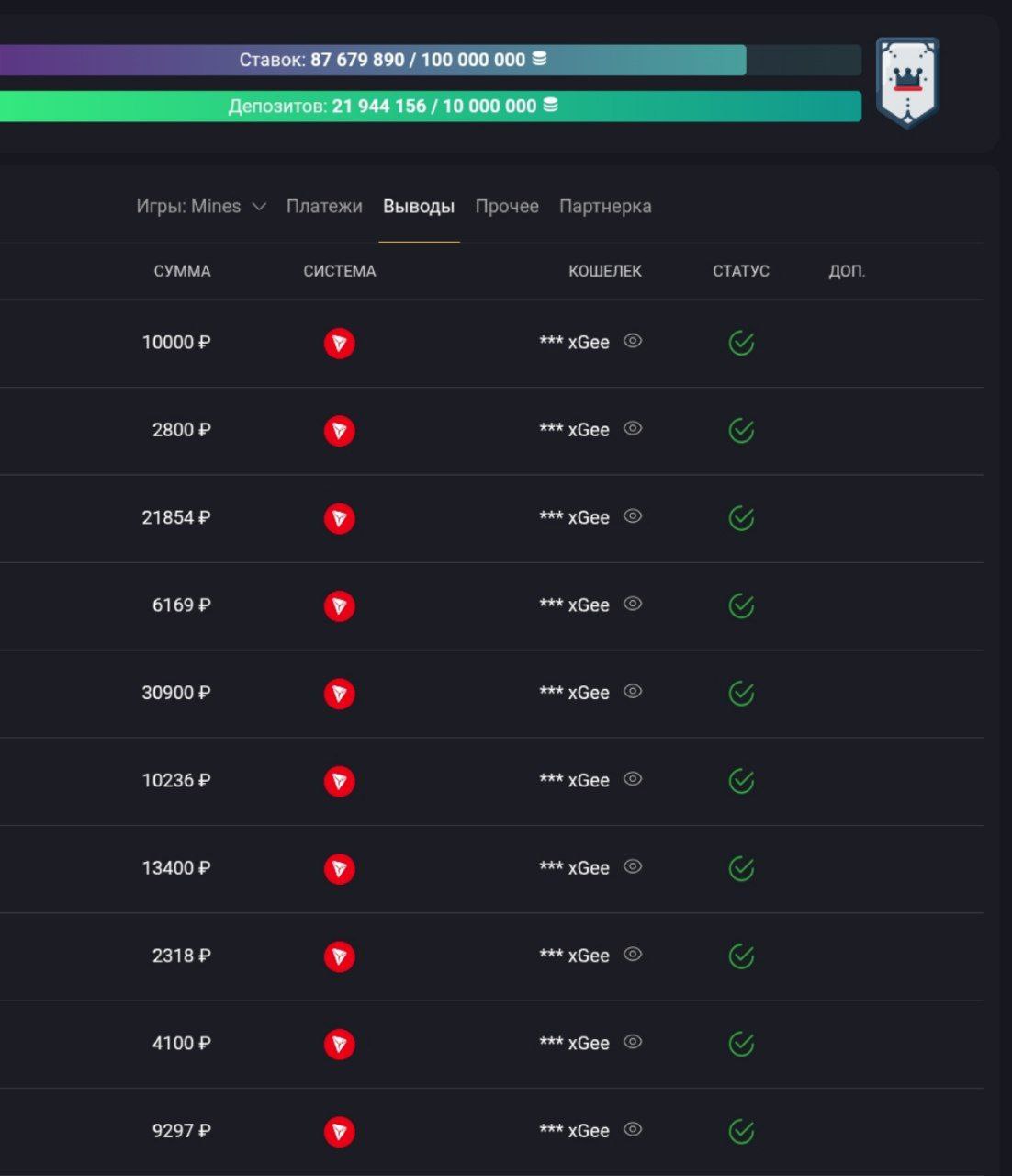The width and height of the screenshot is (1012, 1176).
Task: Click the crown rank badge icon
Action: point(906,83)
